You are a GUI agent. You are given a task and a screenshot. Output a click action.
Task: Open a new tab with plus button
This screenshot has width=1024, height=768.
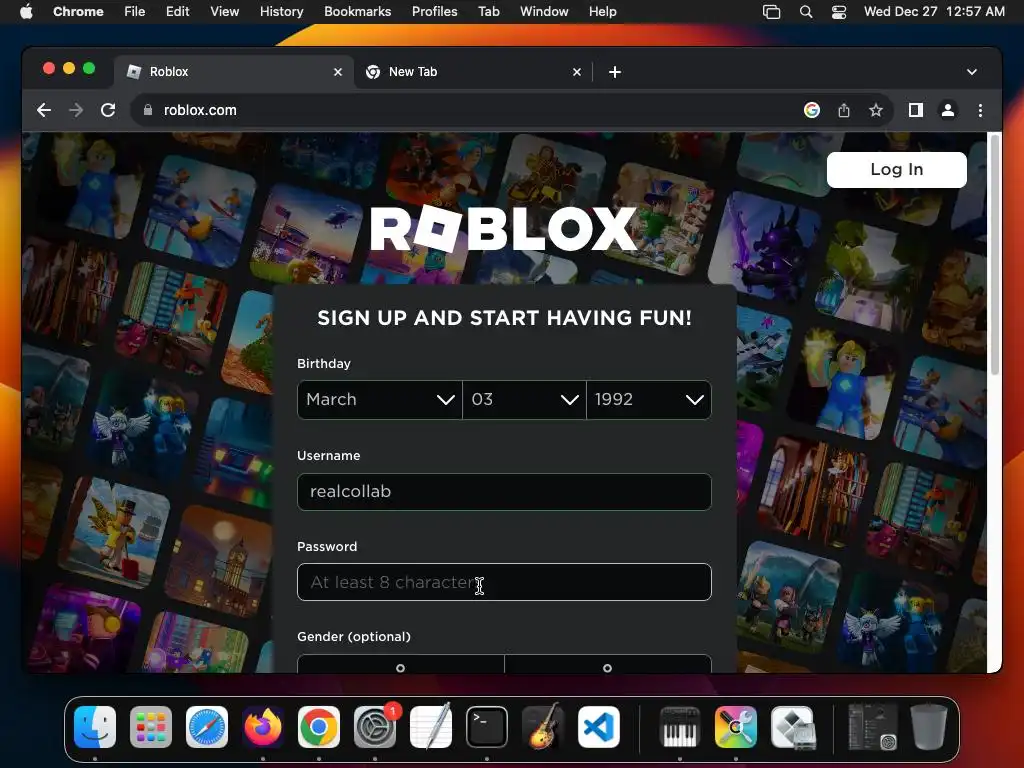[615, 72]
